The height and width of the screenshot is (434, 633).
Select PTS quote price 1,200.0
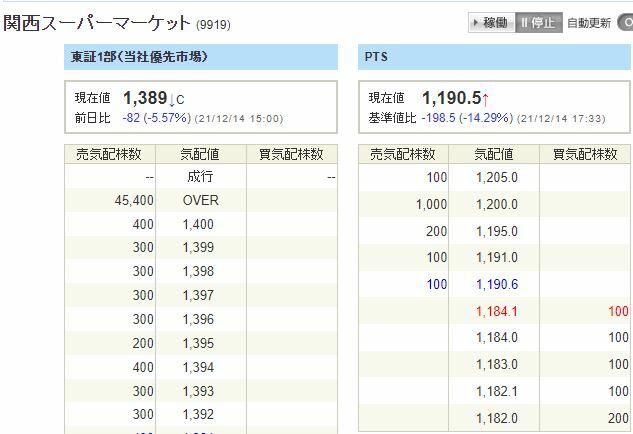point(497,204)
